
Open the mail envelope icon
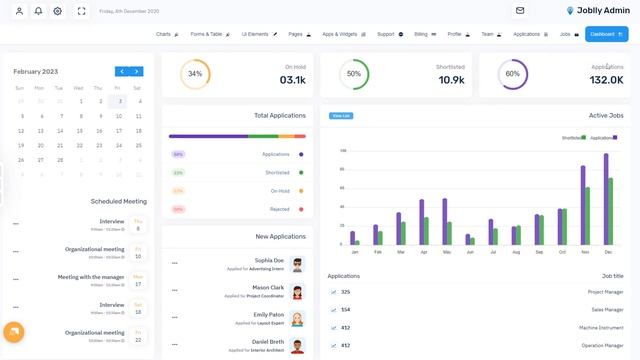coord(520,11)
